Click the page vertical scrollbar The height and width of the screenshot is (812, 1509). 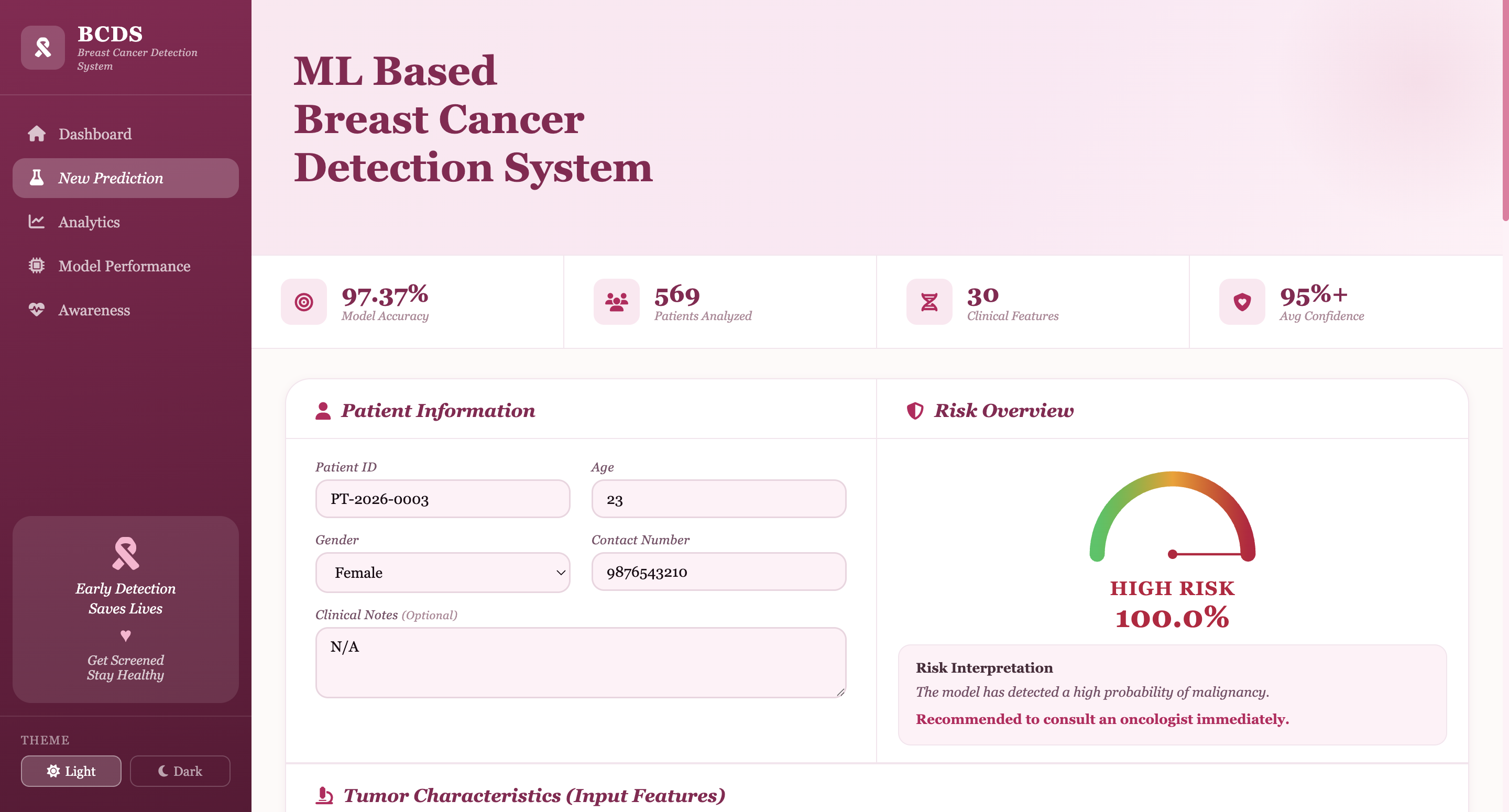tap(1505, 111)
